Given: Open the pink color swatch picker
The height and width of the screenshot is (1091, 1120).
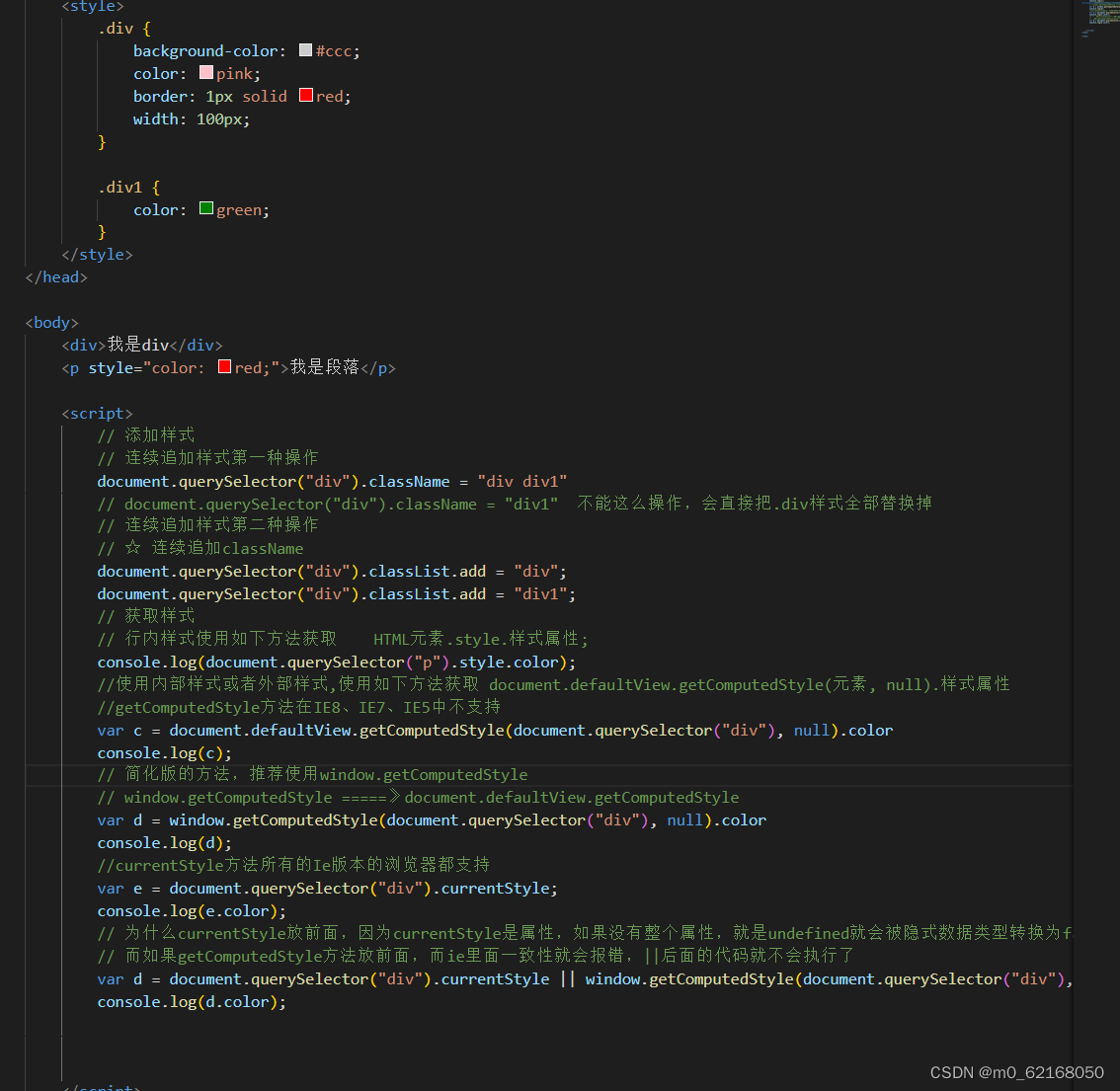Looking at the screenshot, I should tap(206, 73).
